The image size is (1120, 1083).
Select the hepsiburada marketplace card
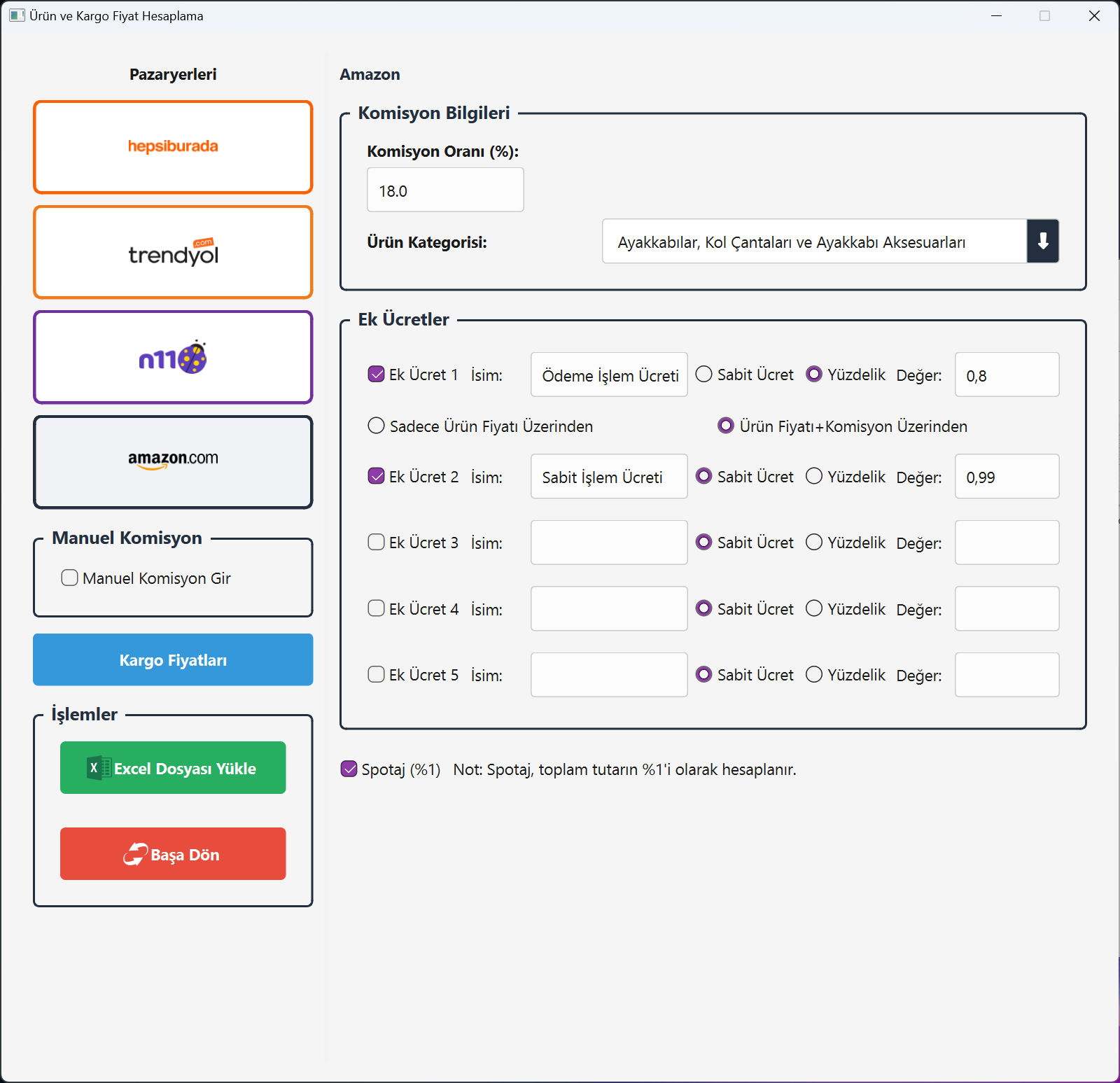pyautogui.click(x=173, y=147)
